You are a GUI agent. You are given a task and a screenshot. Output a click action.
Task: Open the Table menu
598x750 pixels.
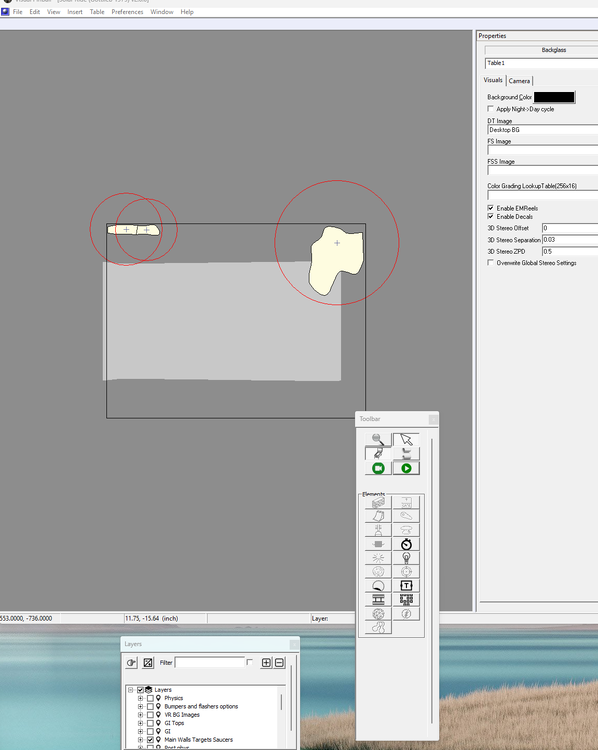pyautogui.click(x=97, y=12)
